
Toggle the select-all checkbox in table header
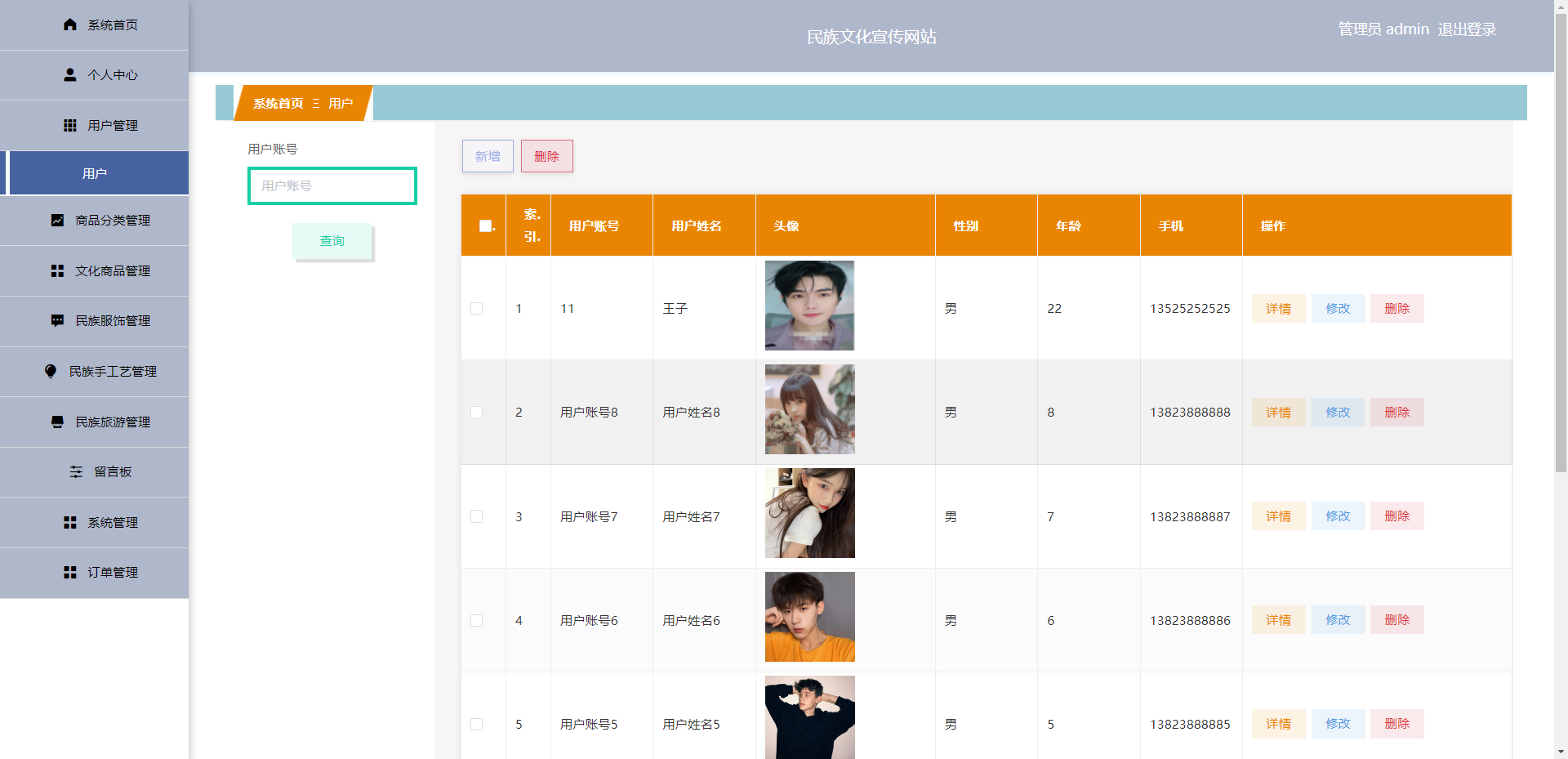(485, 225)
